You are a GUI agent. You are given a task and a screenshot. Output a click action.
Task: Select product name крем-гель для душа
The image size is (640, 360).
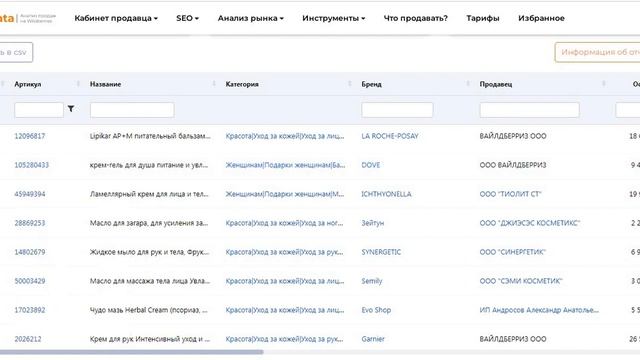pyautogui.click(x=149, y=165)
